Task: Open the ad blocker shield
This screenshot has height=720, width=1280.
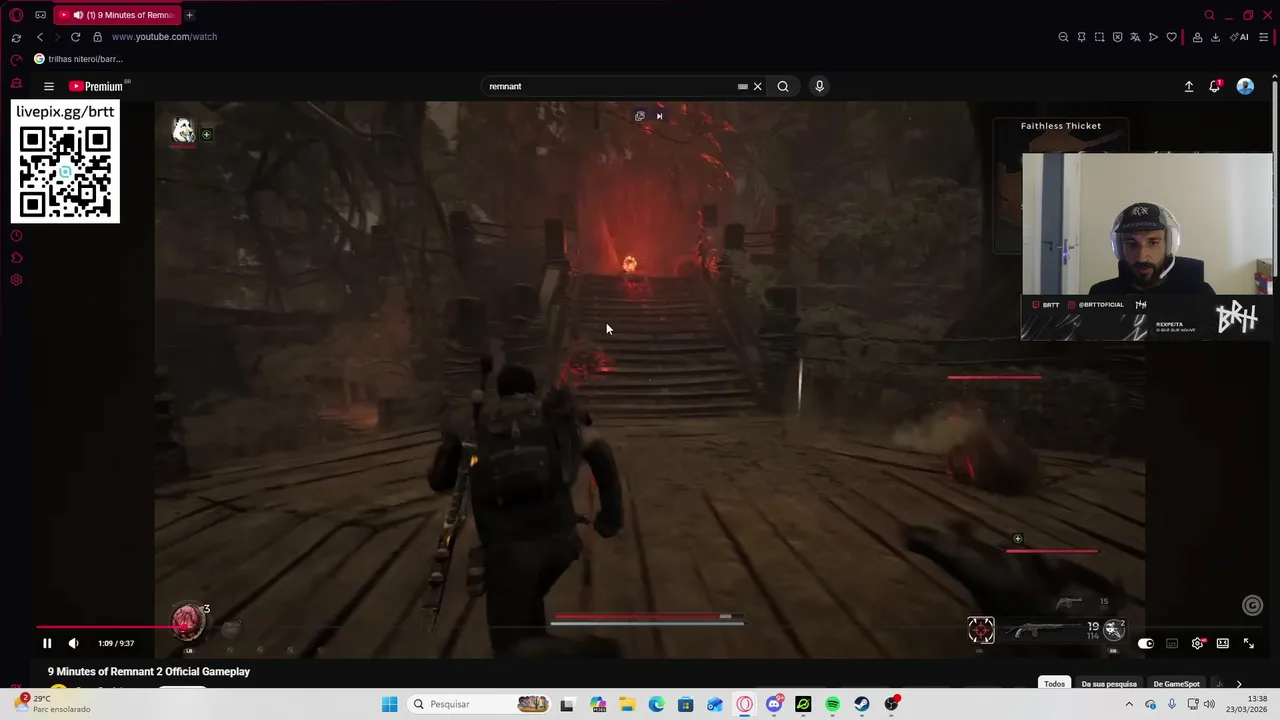Action: pos(1117,37)
